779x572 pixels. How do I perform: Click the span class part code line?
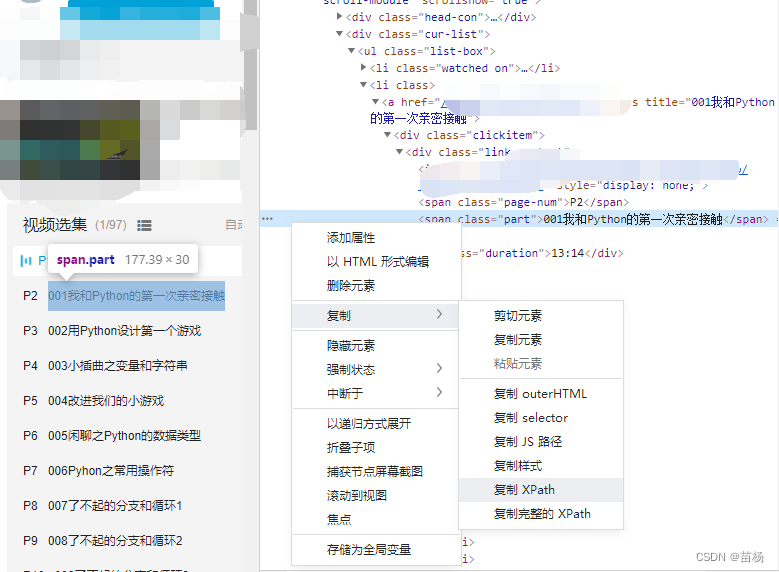pos(594,219)
